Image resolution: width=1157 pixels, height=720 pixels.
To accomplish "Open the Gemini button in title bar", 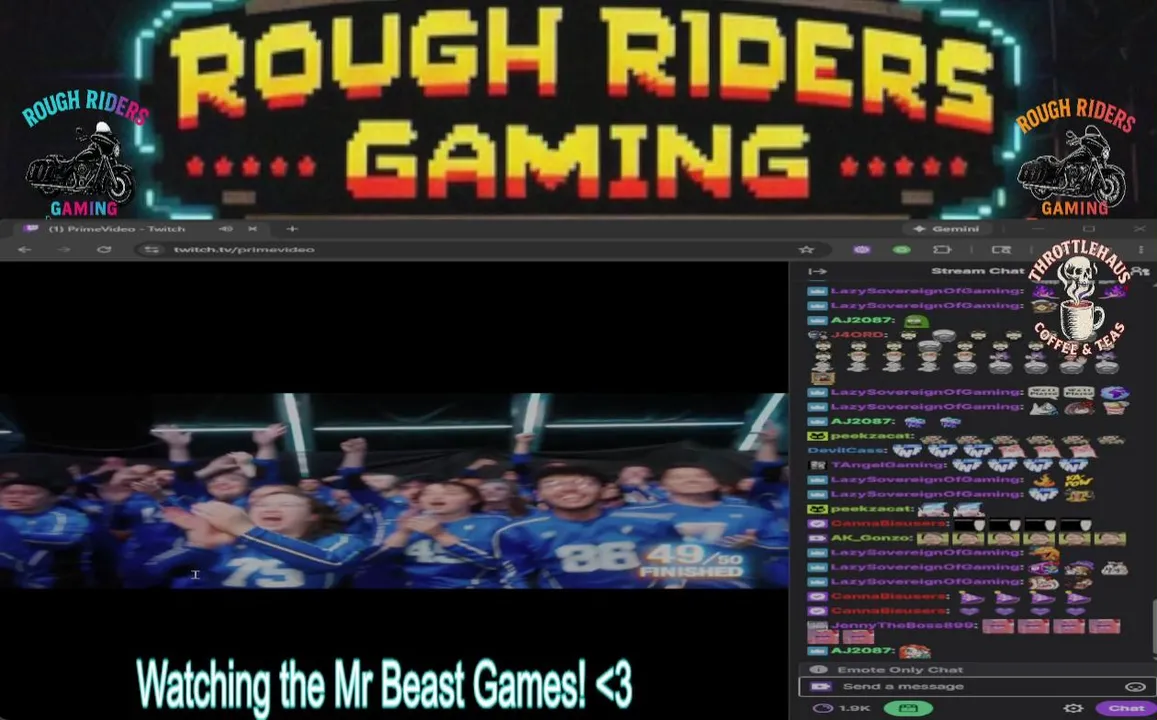I will [x=948, y=229].
